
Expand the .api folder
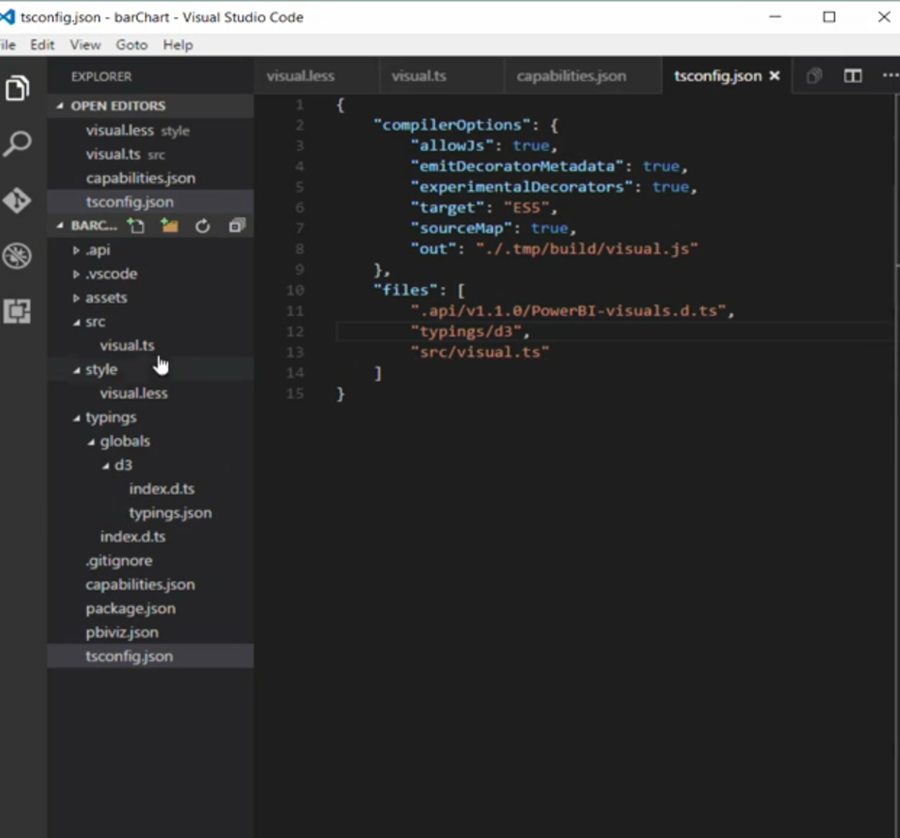[97, 250]
